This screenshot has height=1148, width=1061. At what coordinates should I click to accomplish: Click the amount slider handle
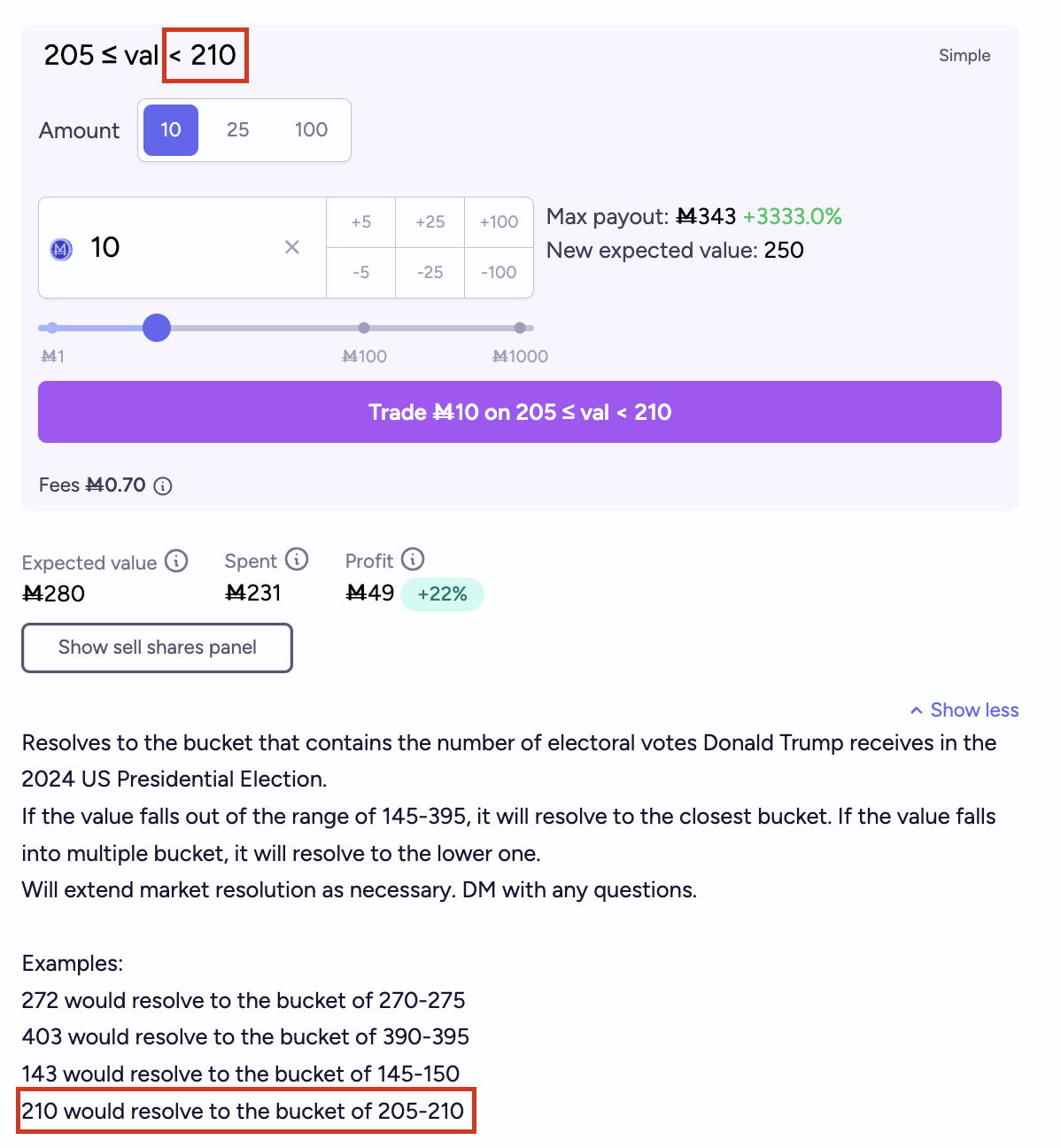coord(157,328)
